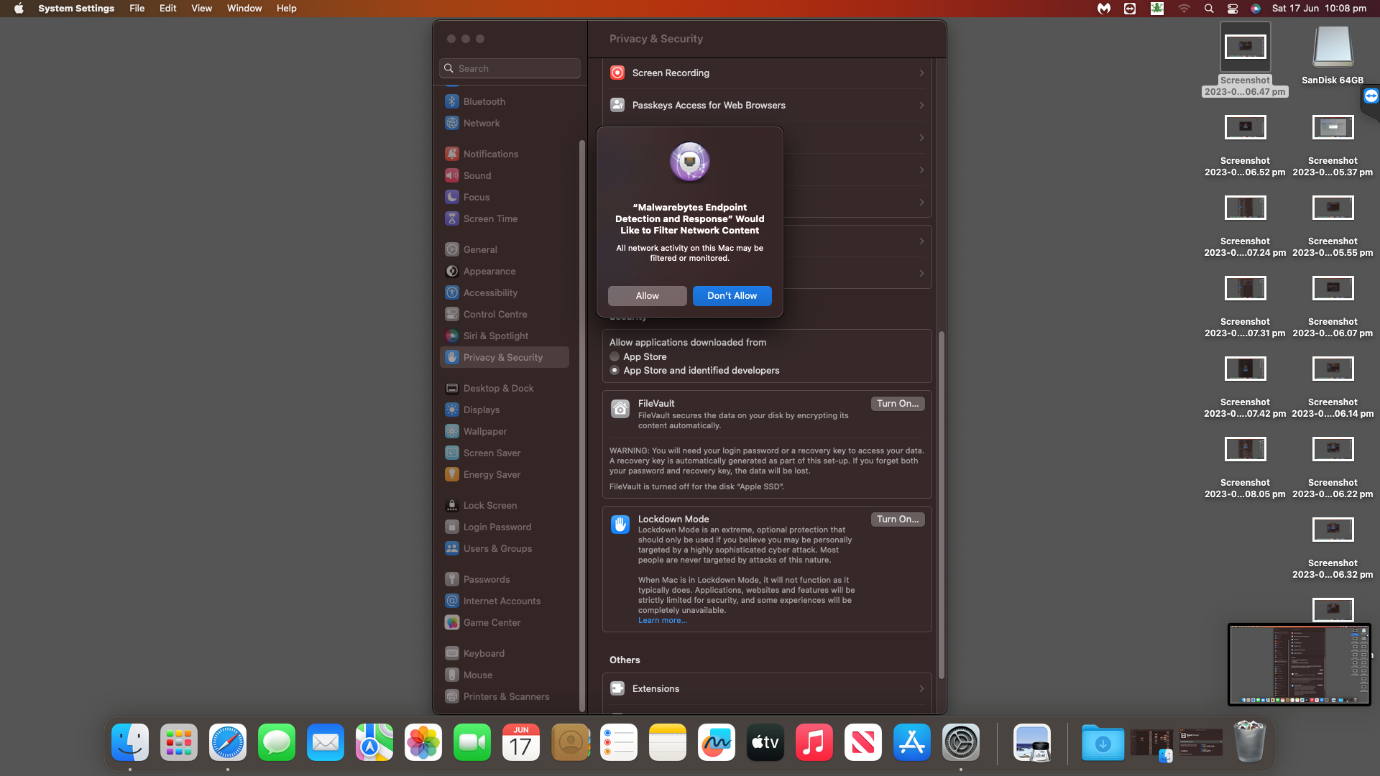Go to Printers & Scanners settings
The image size is (1380, 776).
[x=504, y=696]
